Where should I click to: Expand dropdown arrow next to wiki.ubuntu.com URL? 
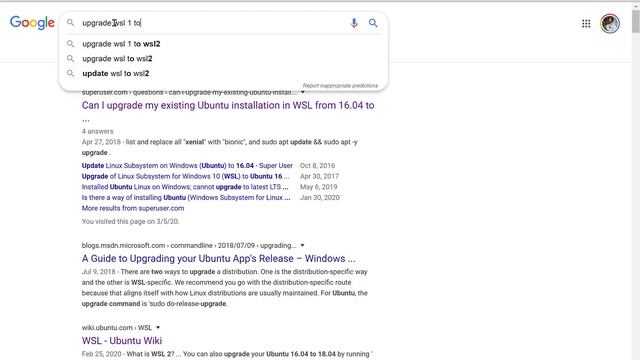click(158, 327)
